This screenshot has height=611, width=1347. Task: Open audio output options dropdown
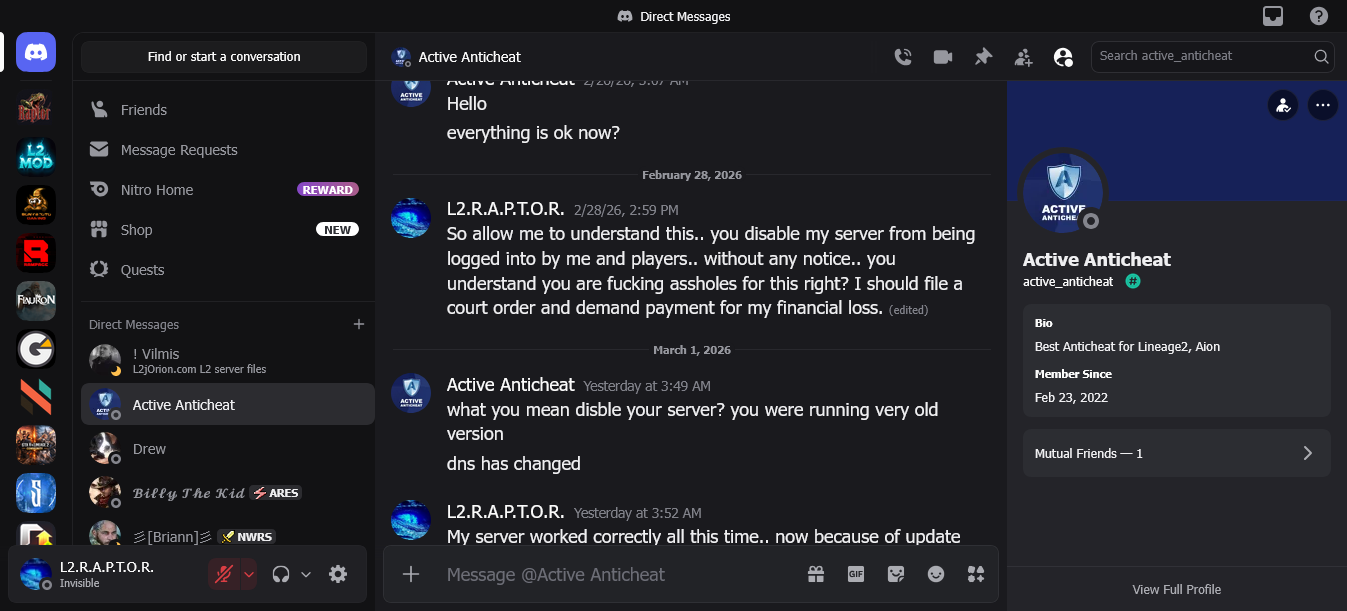(x=306, y=574)
